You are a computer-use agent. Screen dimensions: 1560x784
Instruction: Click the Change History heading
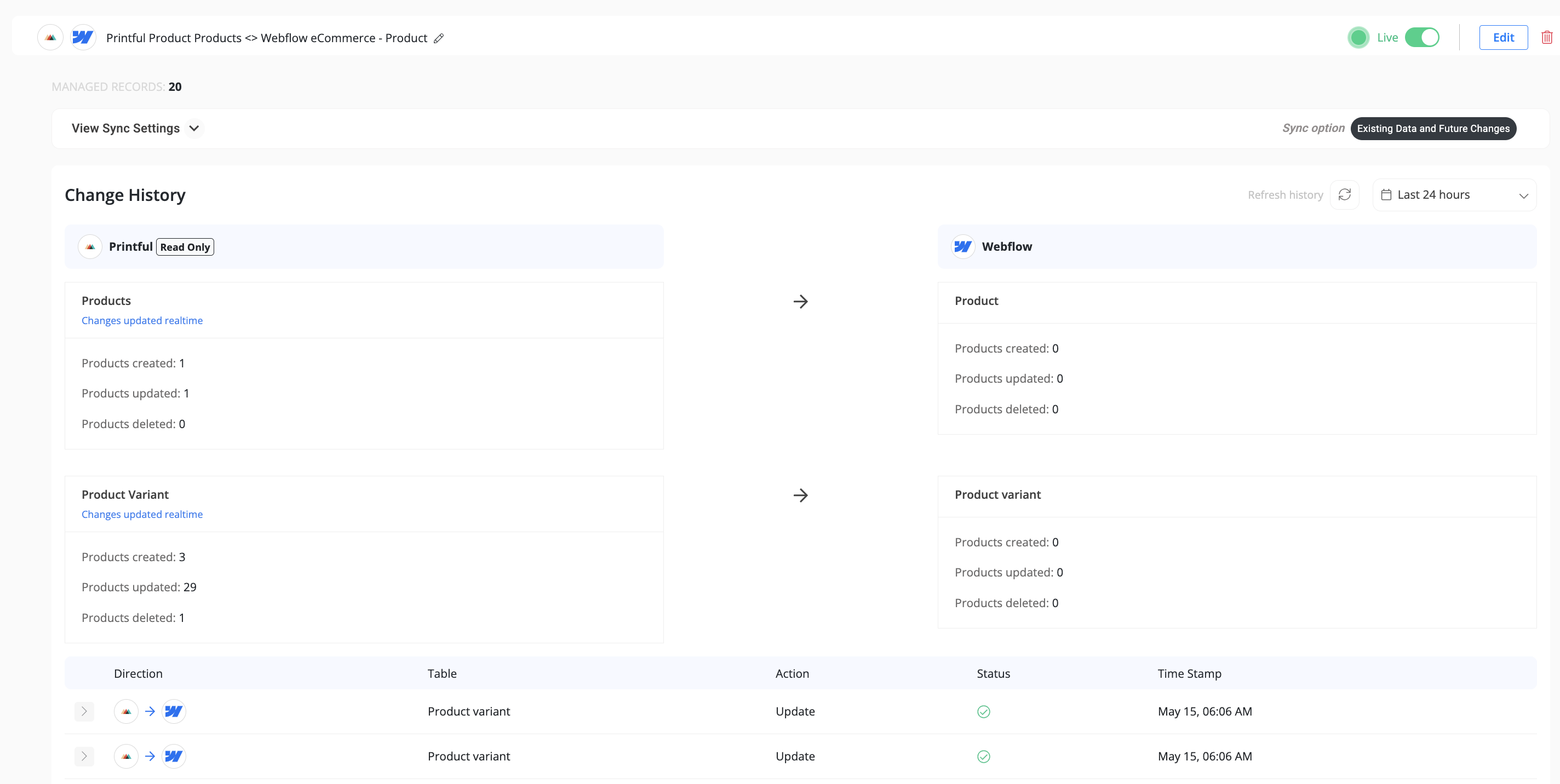[125, 195]
